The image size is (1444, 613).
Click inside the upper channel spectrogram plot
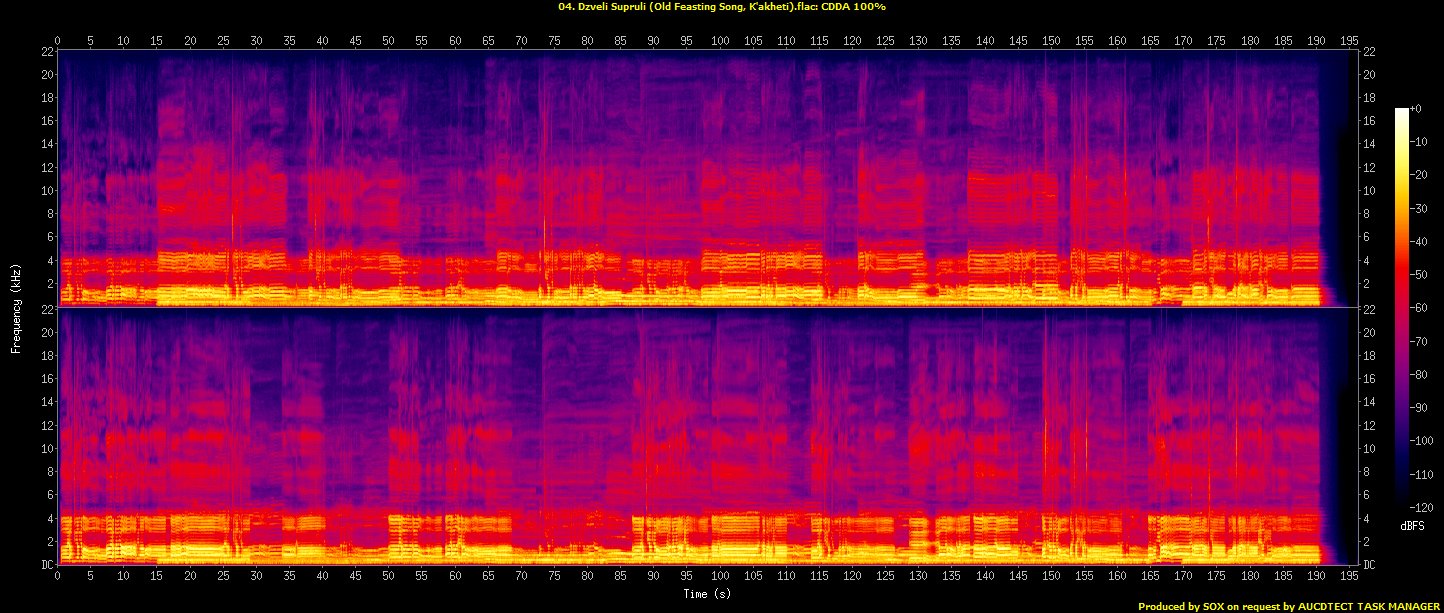tap(708, 178)
